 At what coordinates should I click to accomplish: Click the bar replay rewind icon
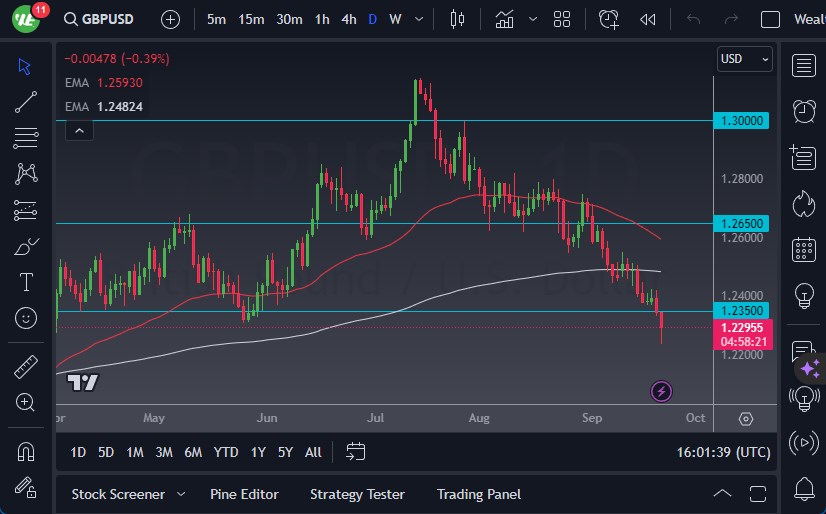point(648,19)
